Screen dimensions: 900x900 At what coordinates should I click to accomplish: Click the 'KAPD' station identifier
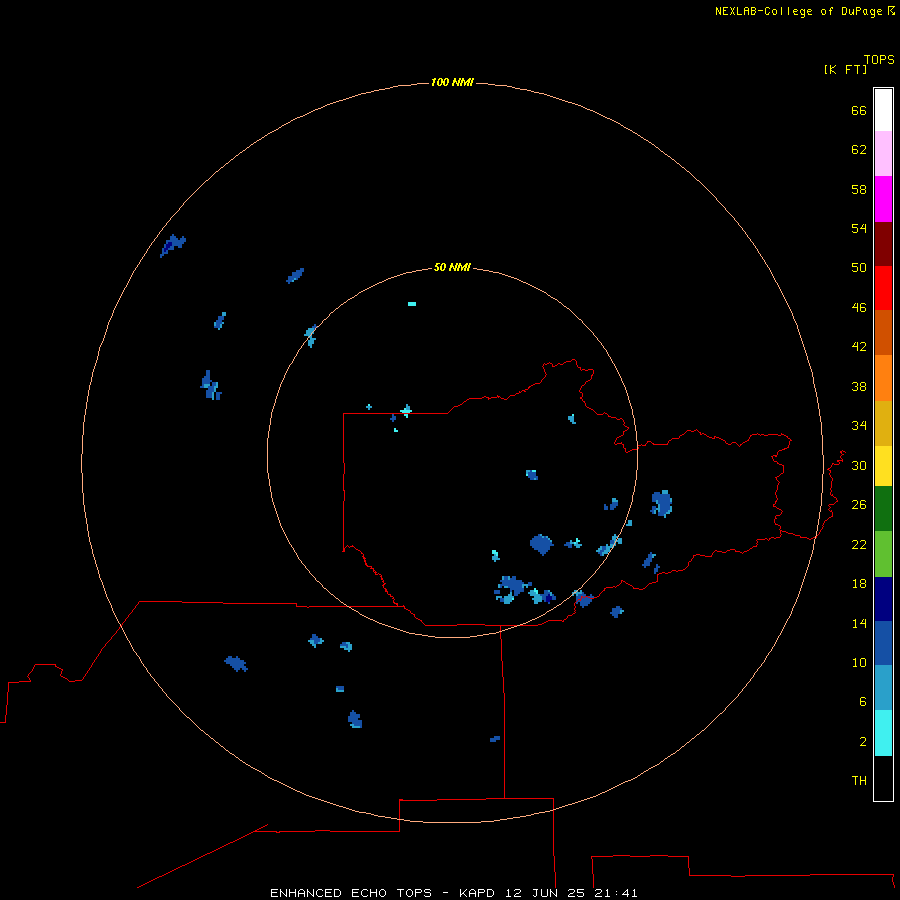tap(479, 893)
